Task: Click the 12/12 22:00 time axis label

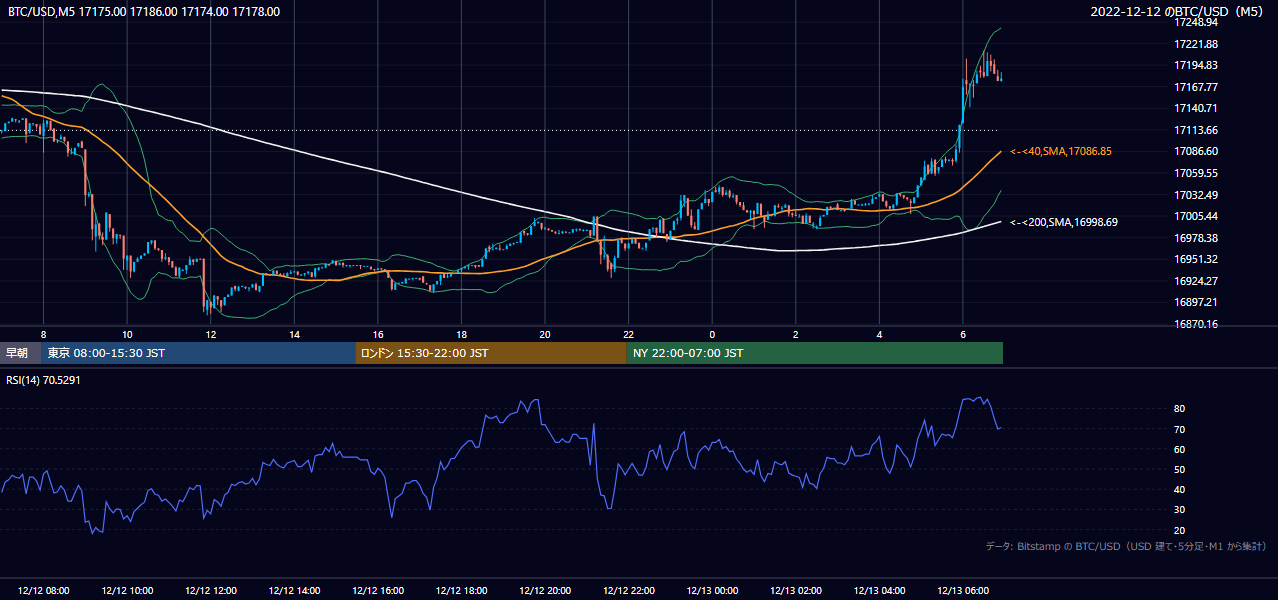Action: [628, 591]
